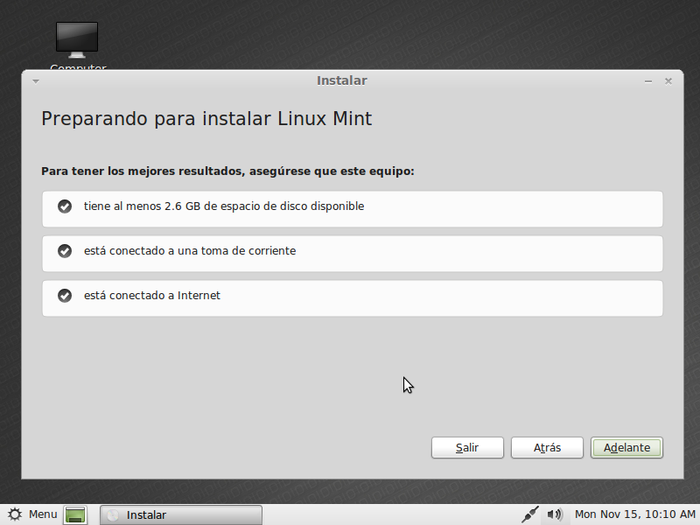Image resolution: width=700 pixels, height=525 pixels.
Task: Open the volume speaker tray icon
Action: point(555,514)
